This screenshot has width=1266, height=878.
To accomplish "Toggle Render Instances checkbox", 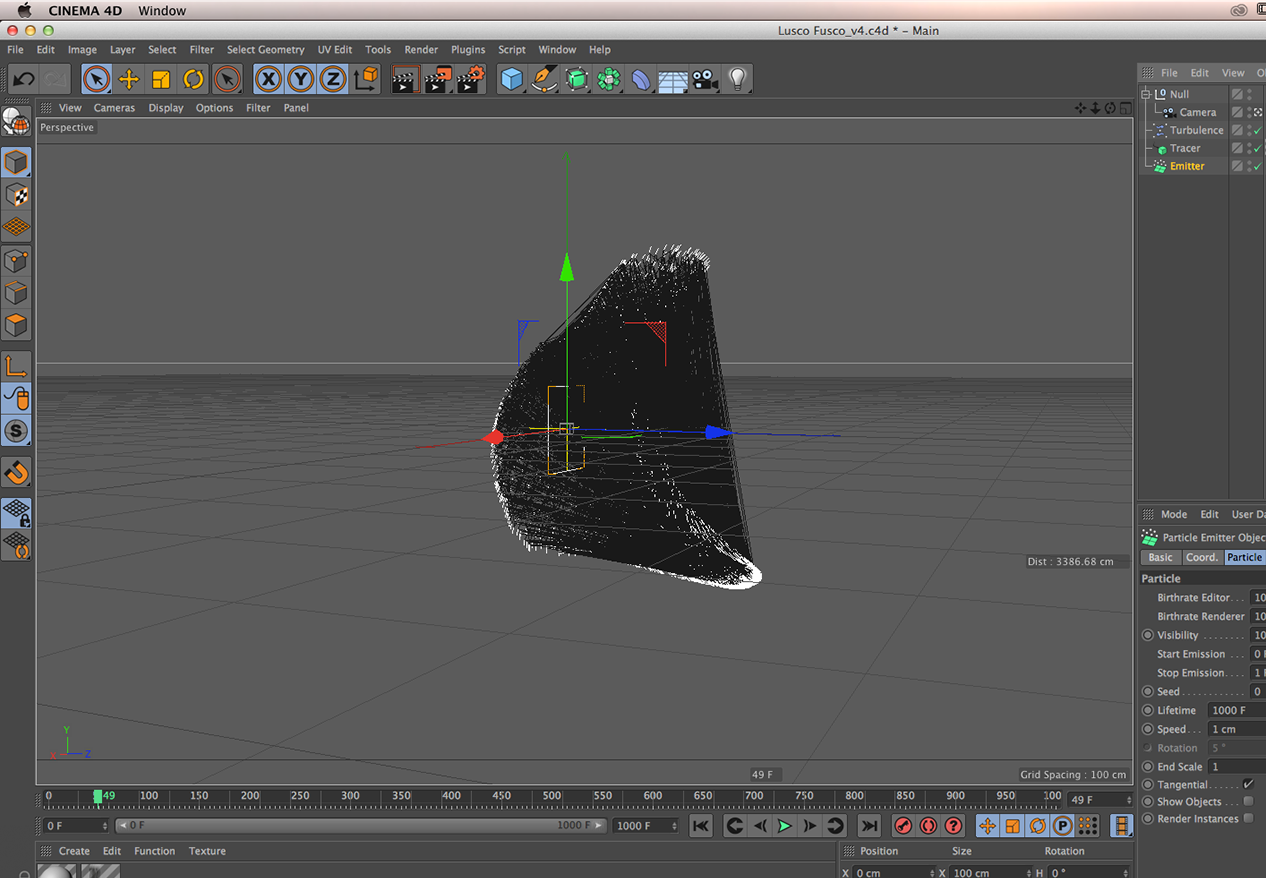I will pos(1248,818).
